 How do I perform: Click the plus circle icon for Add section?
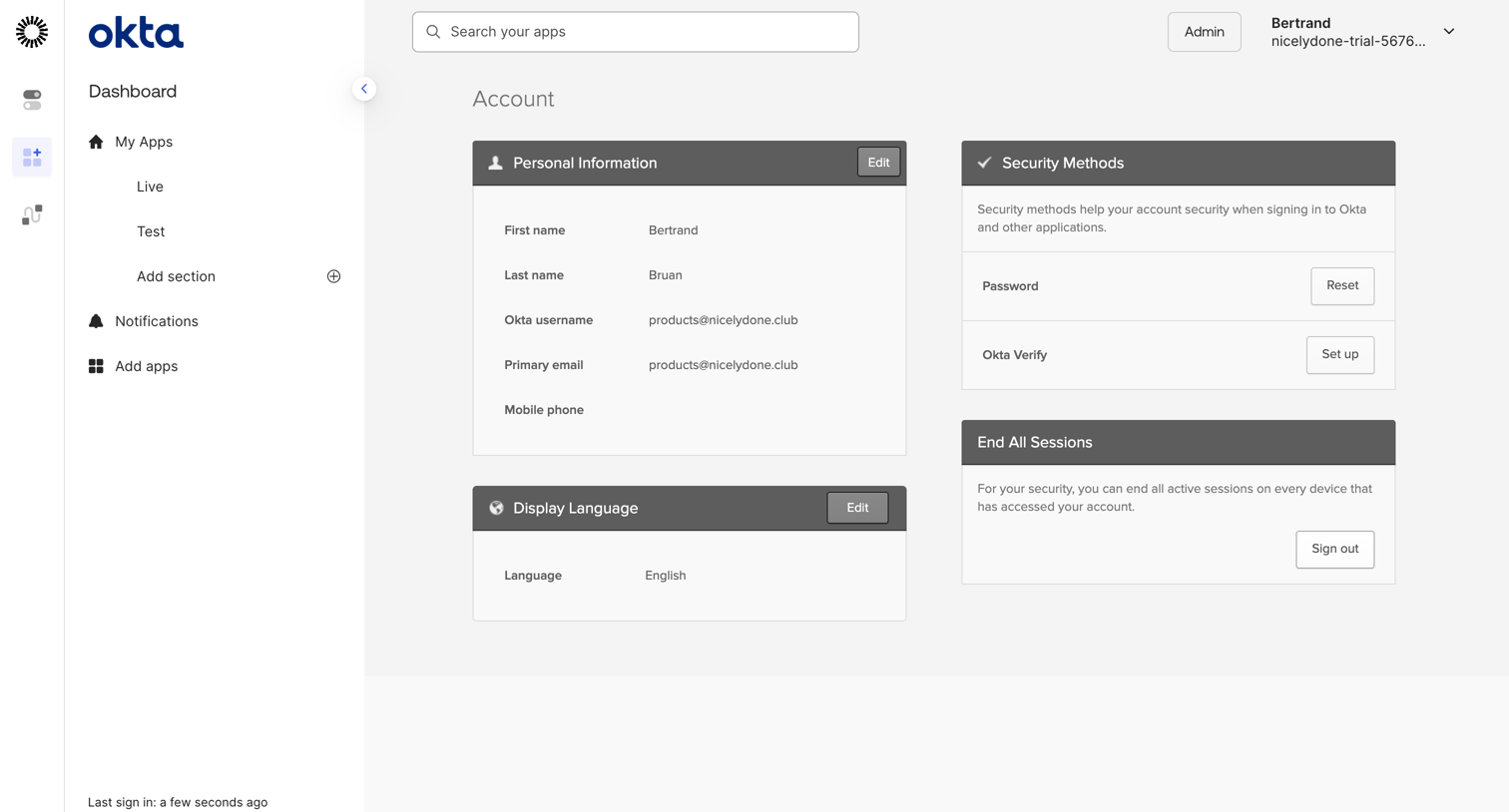coord(333,276)
